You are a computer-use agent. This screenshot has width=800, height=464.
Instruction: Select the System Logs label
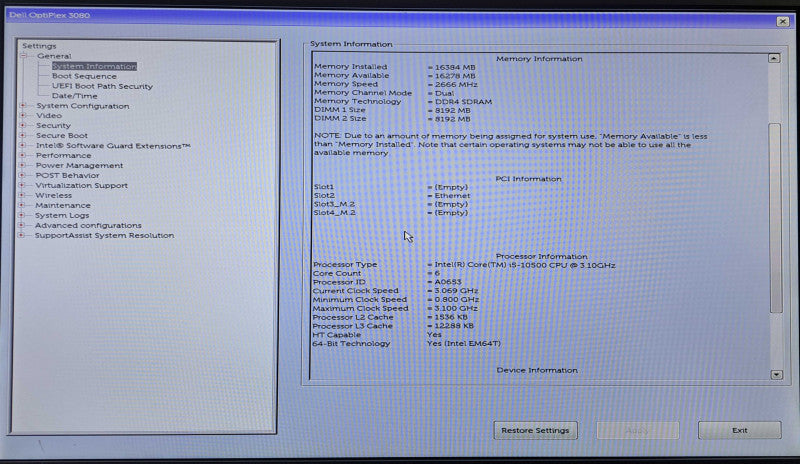[62, 215]
